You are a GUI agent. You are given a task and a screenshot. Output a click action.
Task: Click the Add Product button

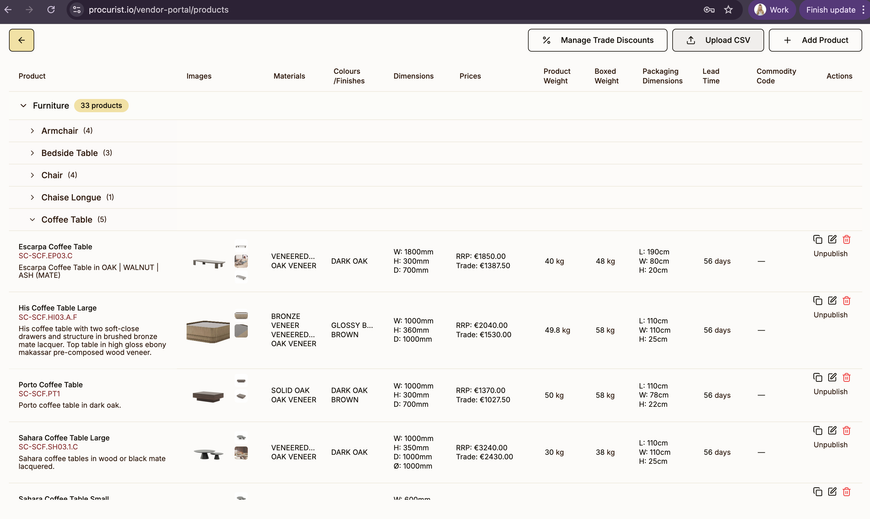[x=815, y=40]
